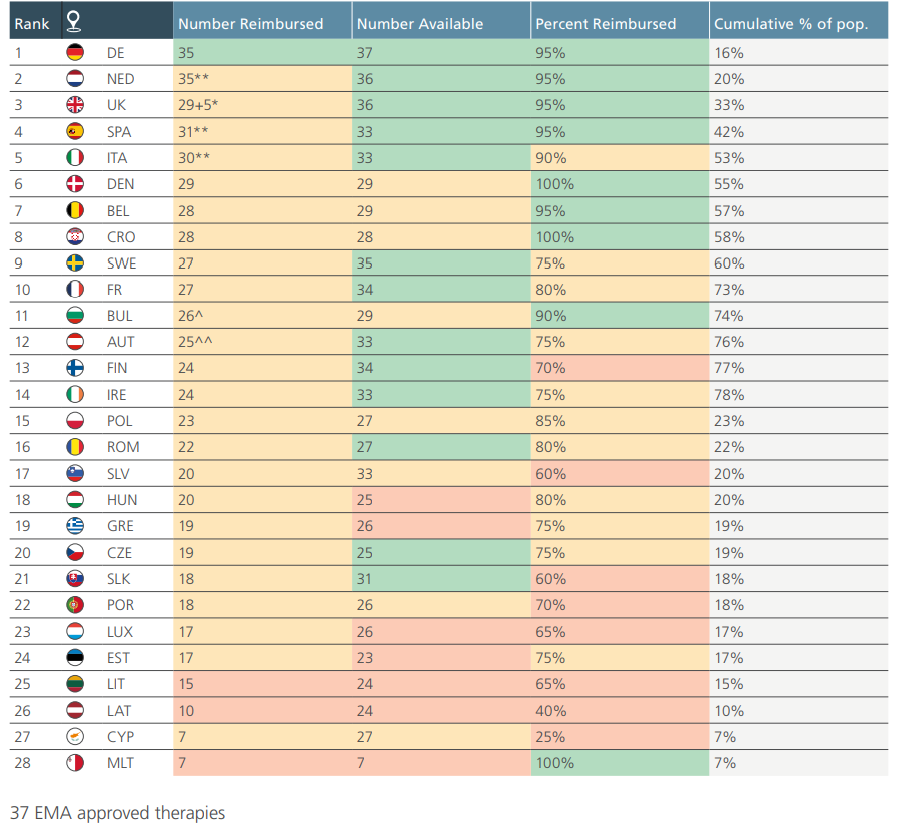Image resolution: width=905 pixels, height=825 pixels.
Task: Click the Greece flag icon
Action: [75, 526]
